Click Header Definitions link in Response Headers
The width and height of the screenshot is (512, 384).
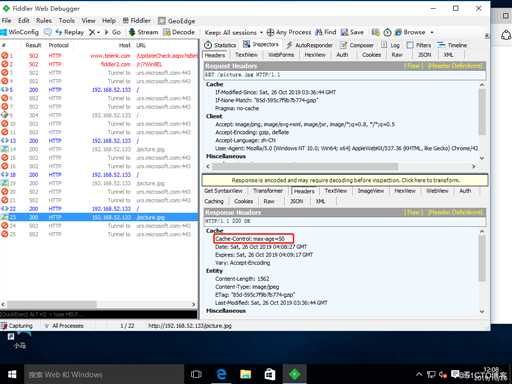pyautogui.click(x=455, y=212)
